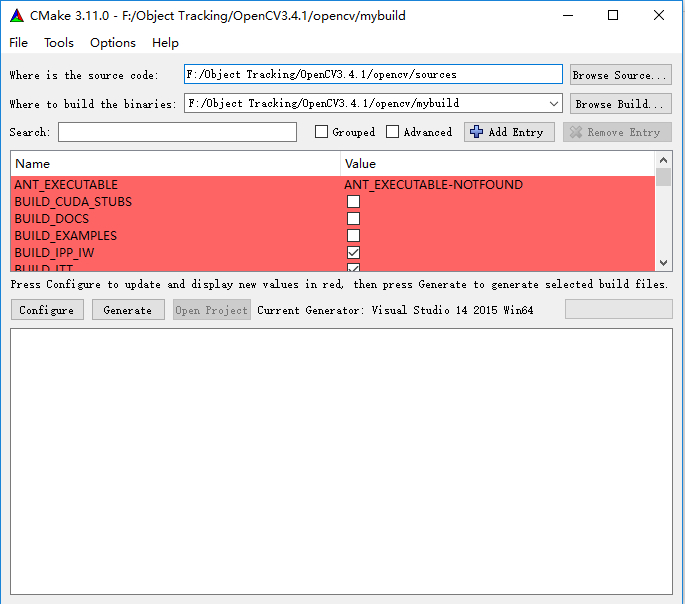Image resolution: width=685 pixels, height=604 pixels.
Task: Select the BUILD_CUDA_STUBS entry name
Action: pyautogui.click(x=73, y=202)
